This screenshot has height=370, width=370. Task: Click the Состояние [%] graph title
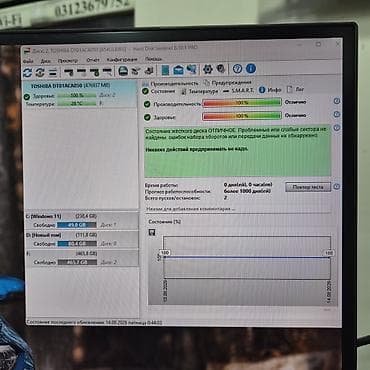165,222
